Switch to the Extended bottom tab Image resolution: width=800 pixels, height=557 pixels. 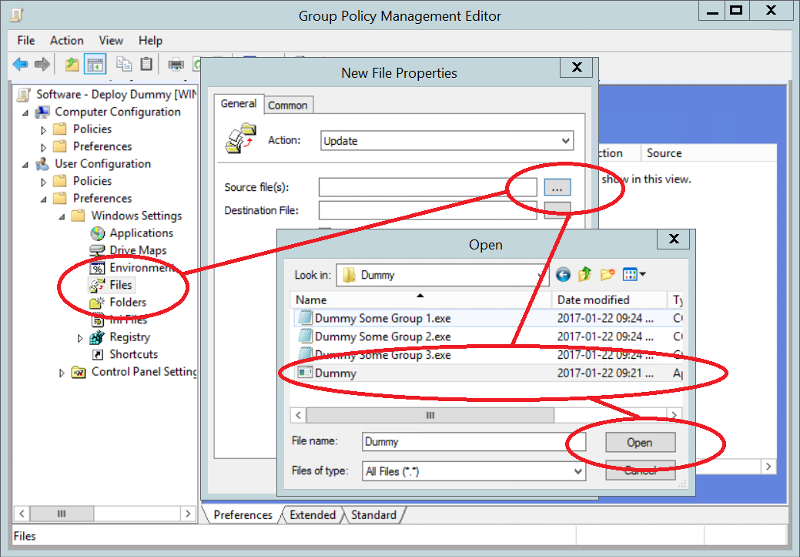click(x=312, y=515)
